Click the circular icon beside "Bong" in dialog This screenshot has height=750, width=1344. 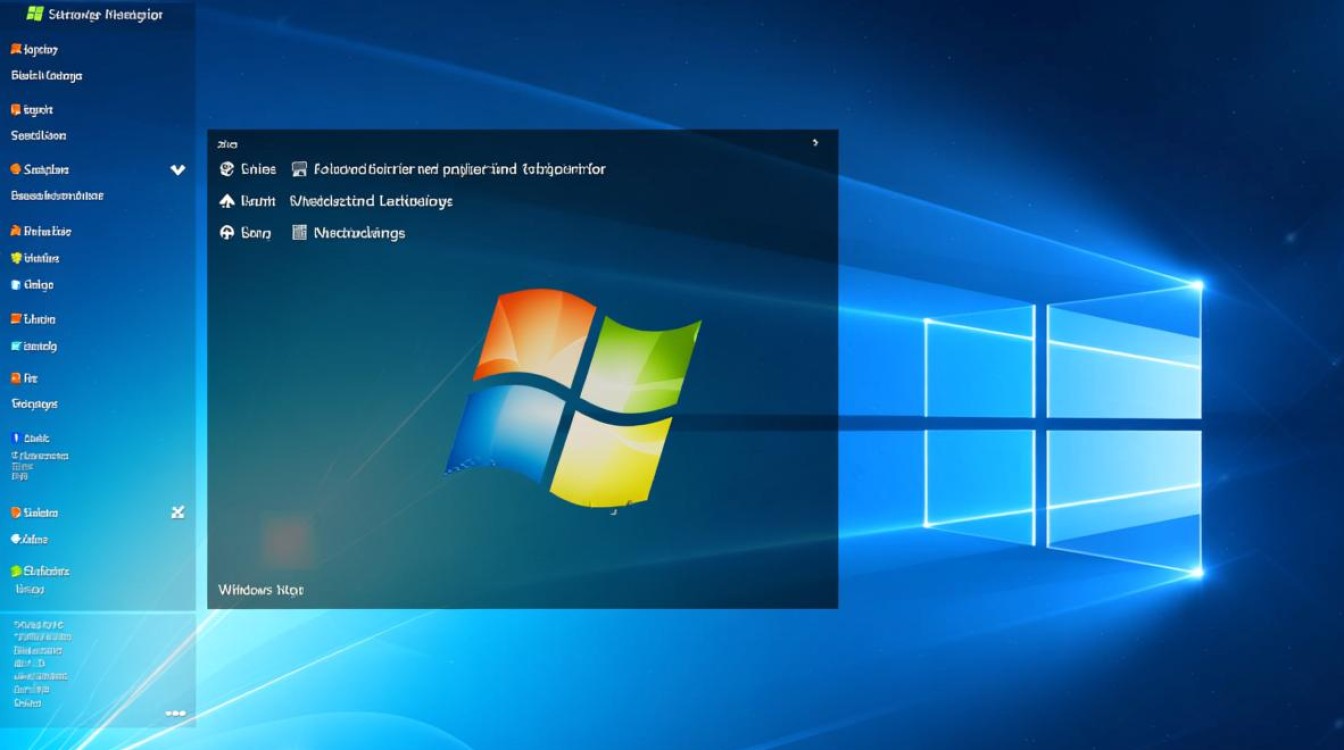227,233
